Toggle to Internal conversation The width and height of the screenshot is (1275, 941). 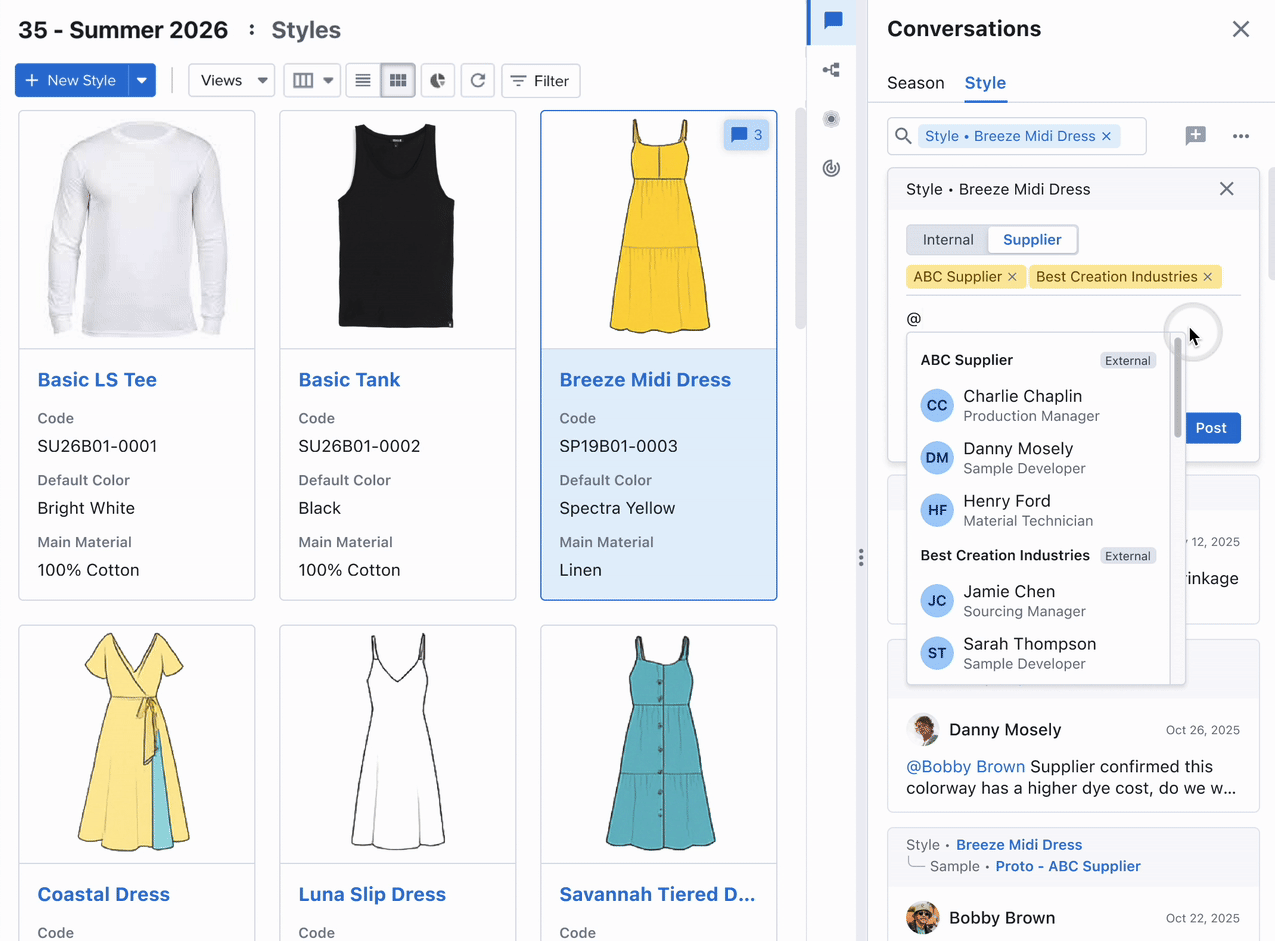coord(948,240)
